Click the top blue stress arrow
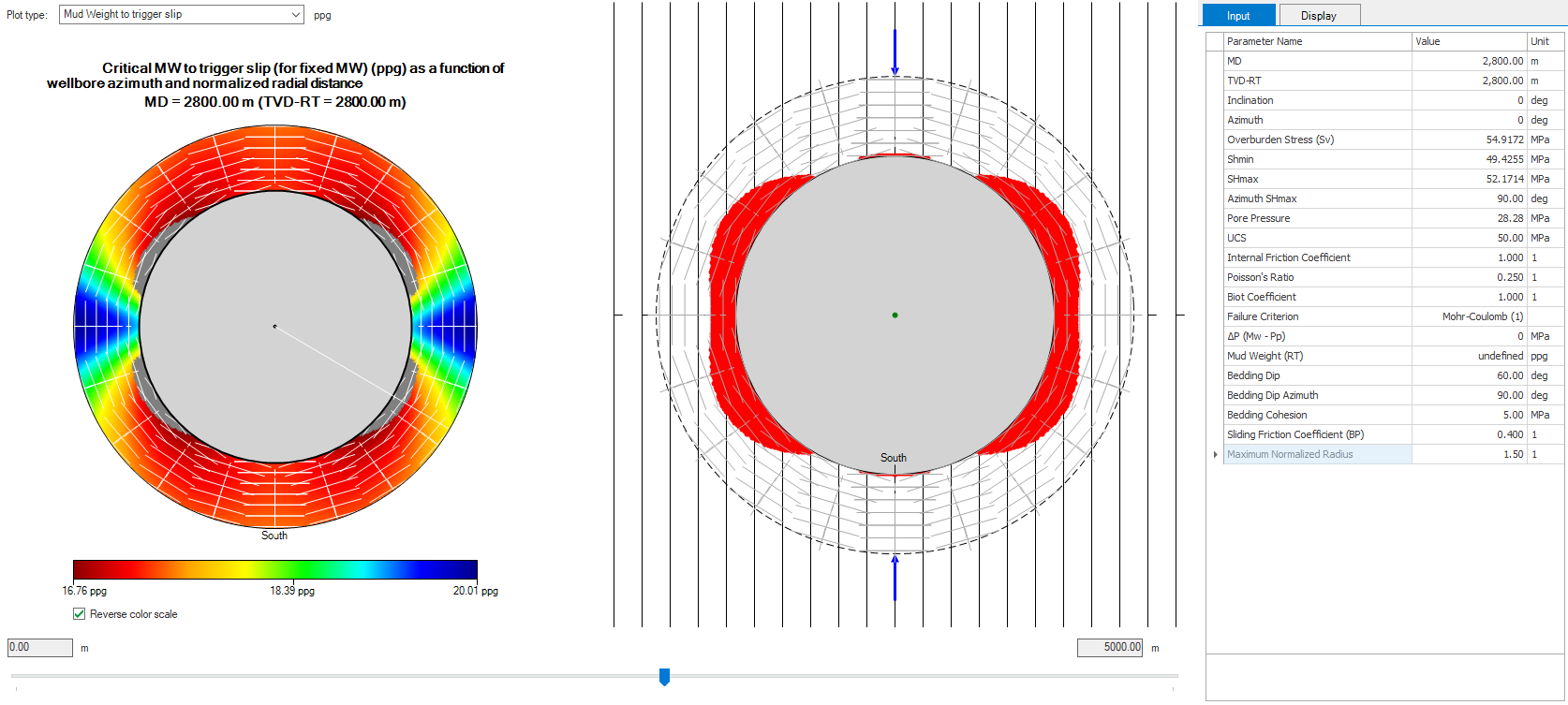Viewport: 1568px width, 705px height. (x=895, y=51)
